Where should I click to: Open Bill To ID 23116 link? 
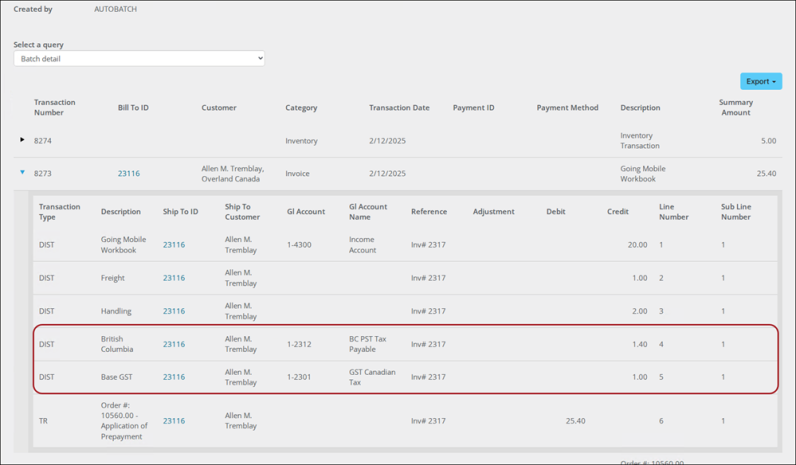[128, 174]
